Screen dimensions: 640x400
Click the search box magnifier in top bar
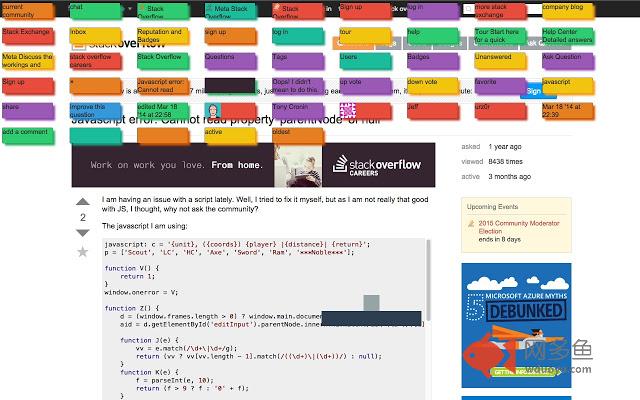point(469,9)
